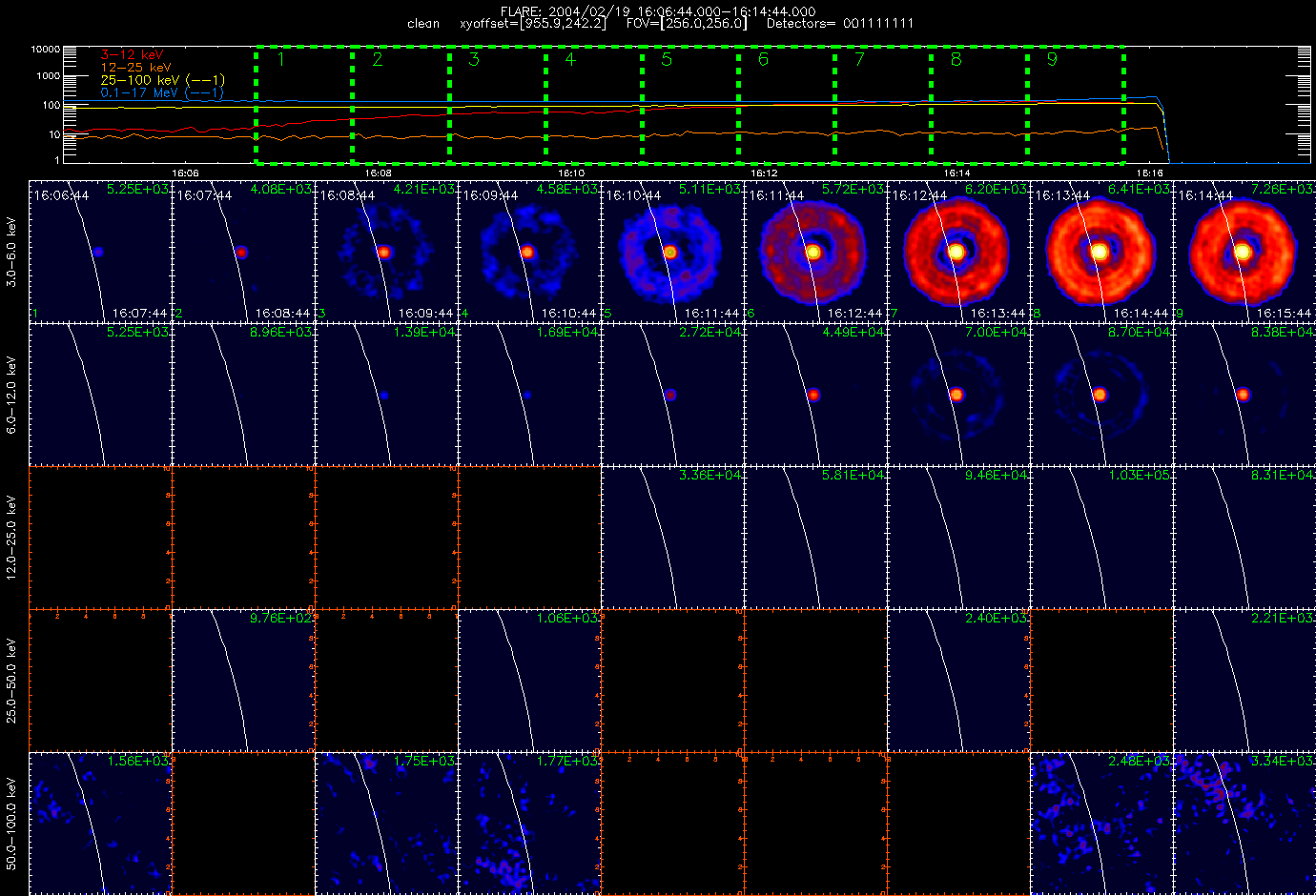Click the '16:14' time axis label
The height and width of the screenshot is (896, 1316).
click(956, 173)
